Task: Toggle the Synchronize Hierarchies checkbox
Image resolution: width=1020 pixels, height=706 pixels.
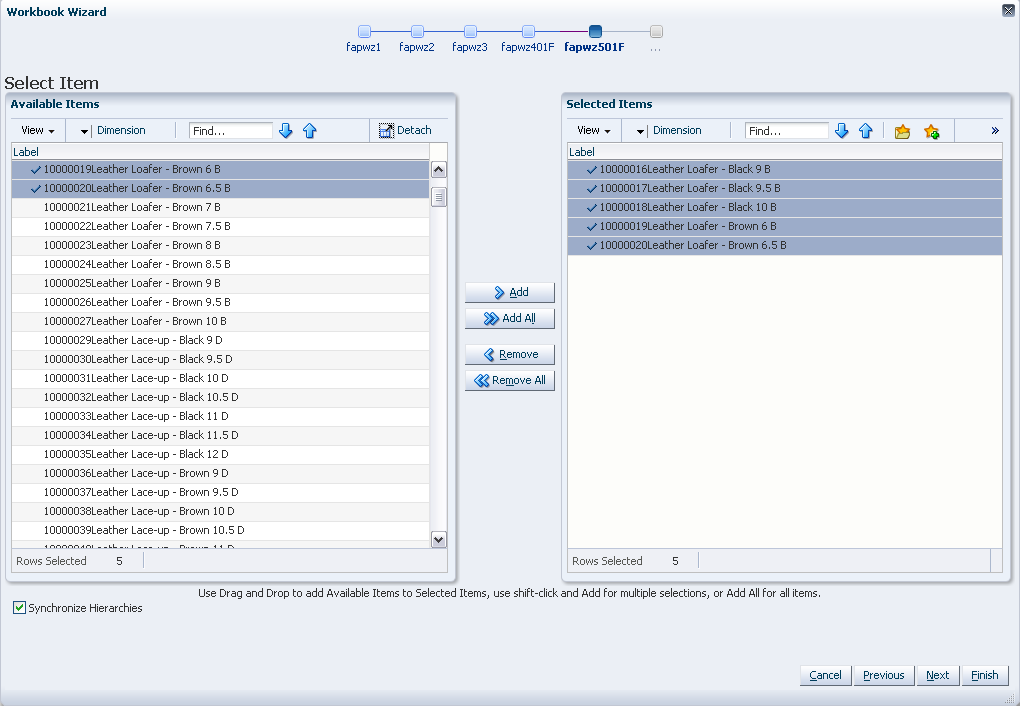Action: (x=20, y=608)
